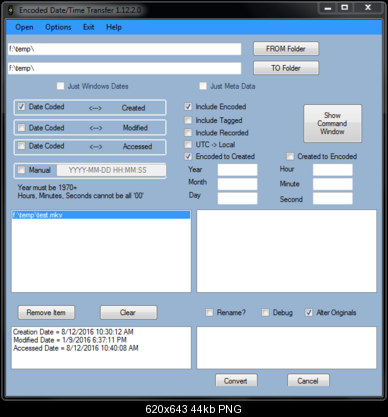Tick the Manual date checkbox

21,170
